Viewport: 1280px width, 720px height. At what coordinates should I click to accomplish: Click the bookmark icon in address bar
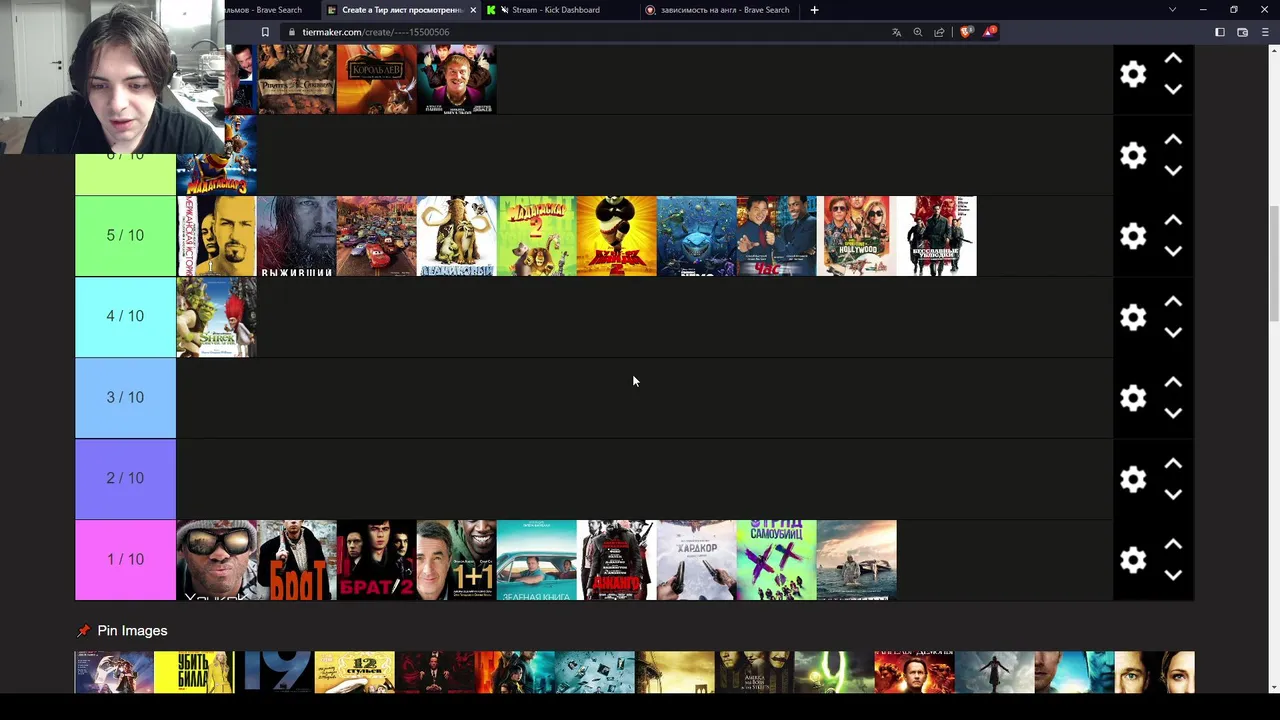click(x=265, y=32)
